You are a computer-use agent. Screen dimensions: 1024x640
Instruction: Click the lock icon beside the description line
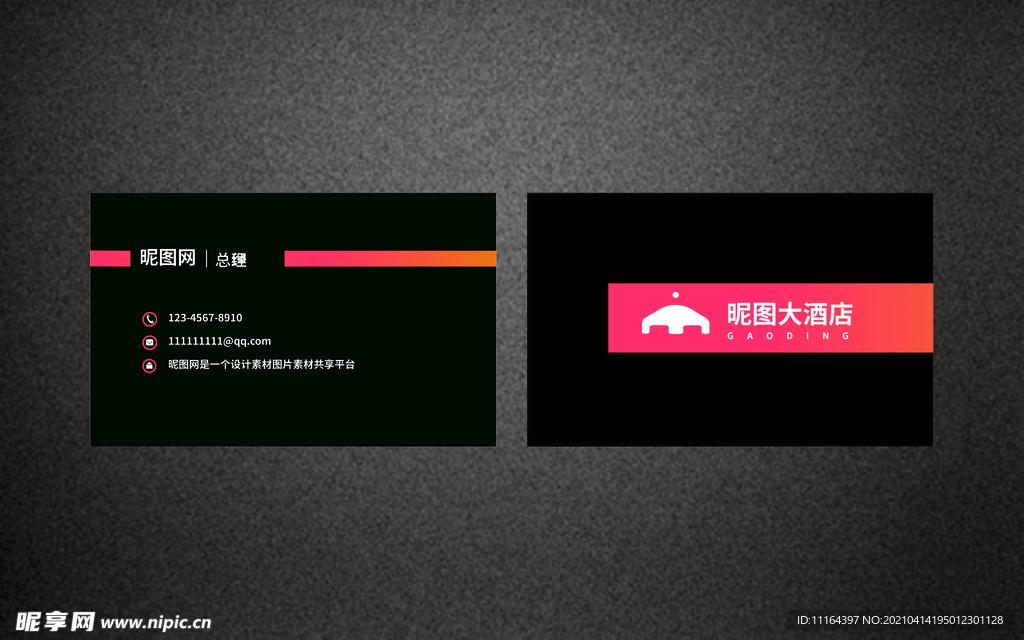(150, 366)
